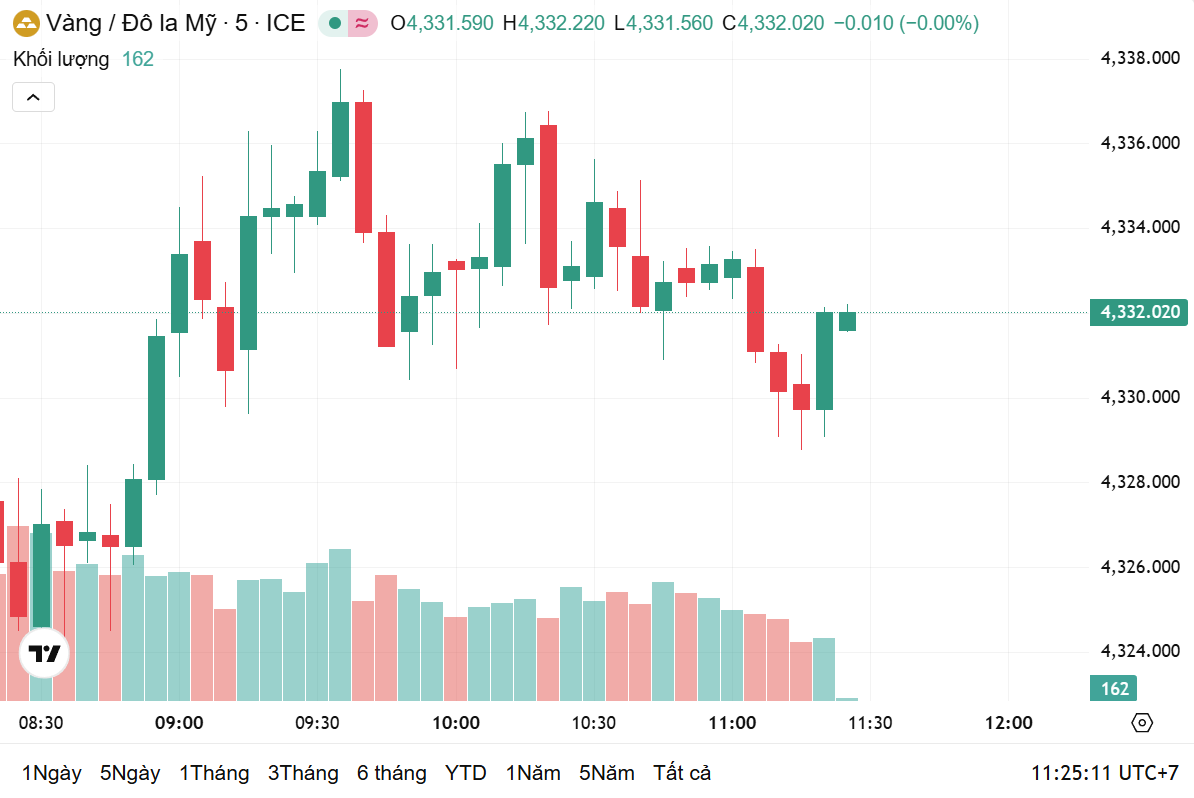Click the green market status dot

334,23
